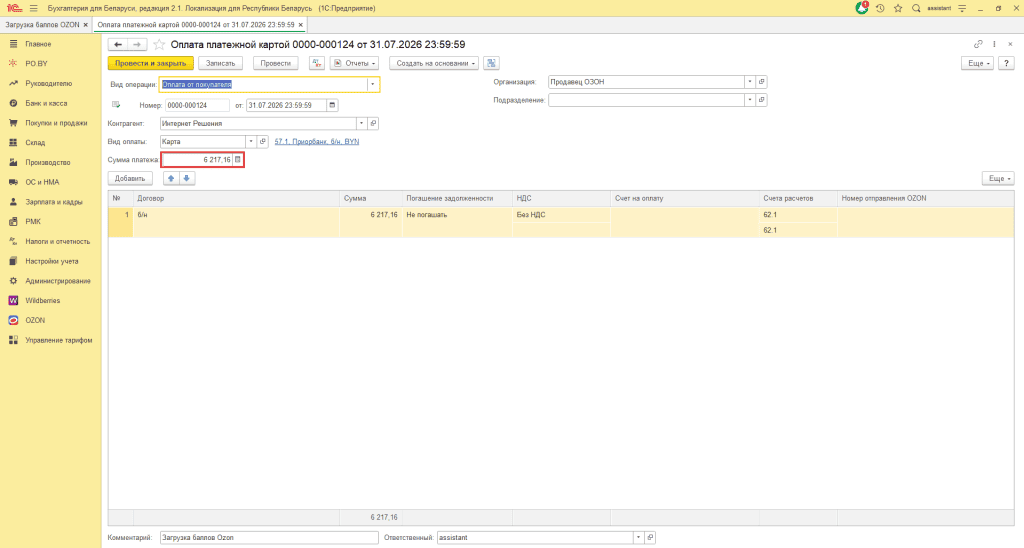Open the notifications bell icon

coord(862,8)
